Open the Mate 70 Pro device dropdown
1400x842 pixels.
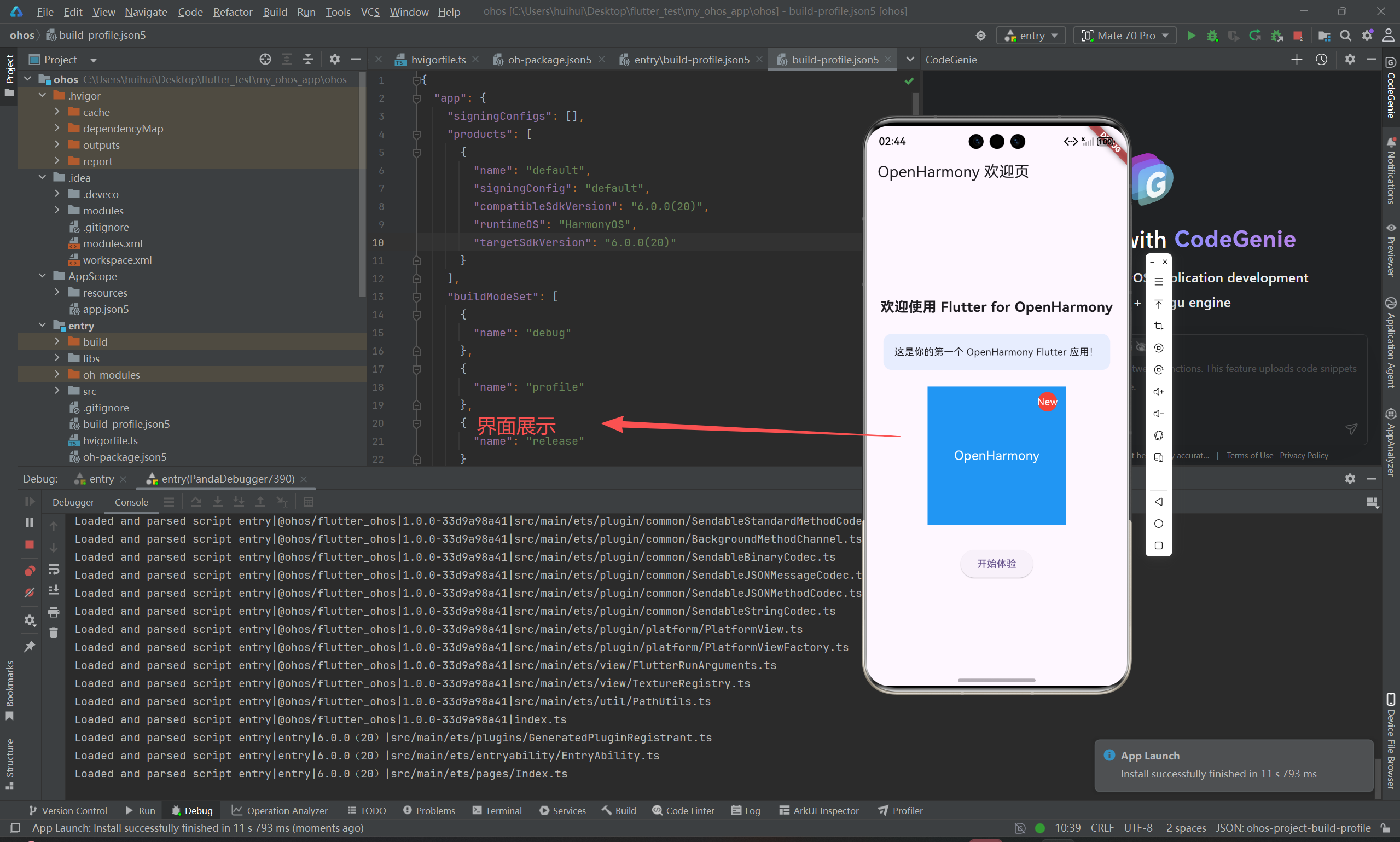pyautogui.click(x=1125, y=36)
